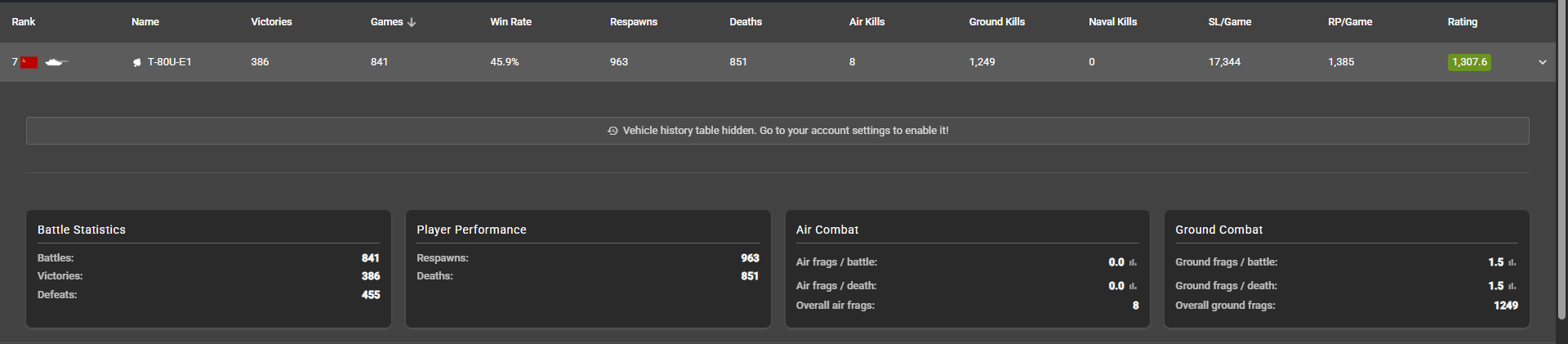This screenshot has height=344, width=1568.
Task: Click the red country flag icon in the row
Action: point(29,62)
